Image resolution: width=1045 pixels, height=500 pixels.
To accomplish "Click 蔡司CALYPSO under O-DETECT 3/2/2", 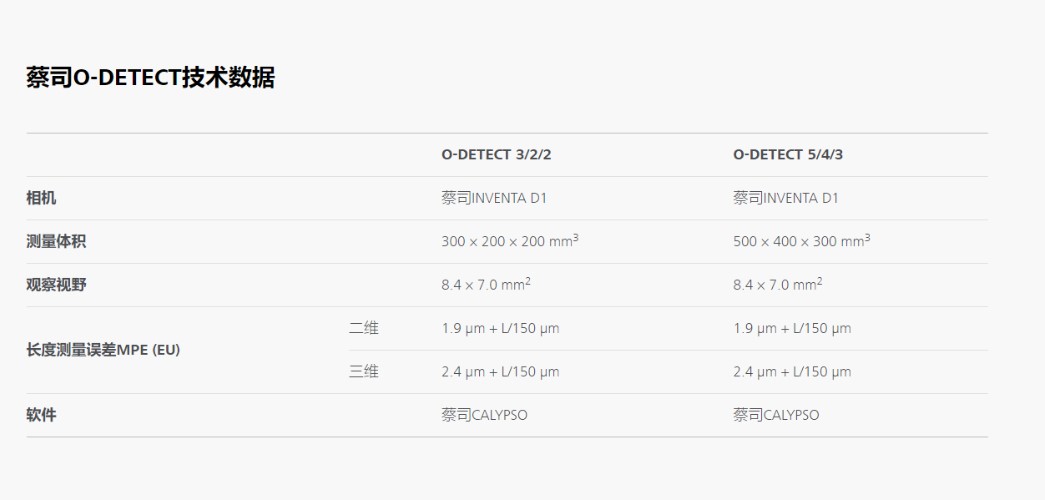I will click(x=484, y=415).
